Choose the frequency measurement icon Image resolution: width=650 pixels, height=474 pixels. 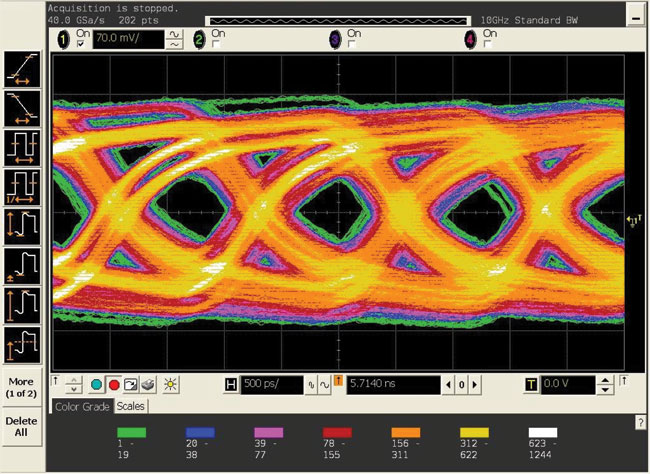[22, 187]
